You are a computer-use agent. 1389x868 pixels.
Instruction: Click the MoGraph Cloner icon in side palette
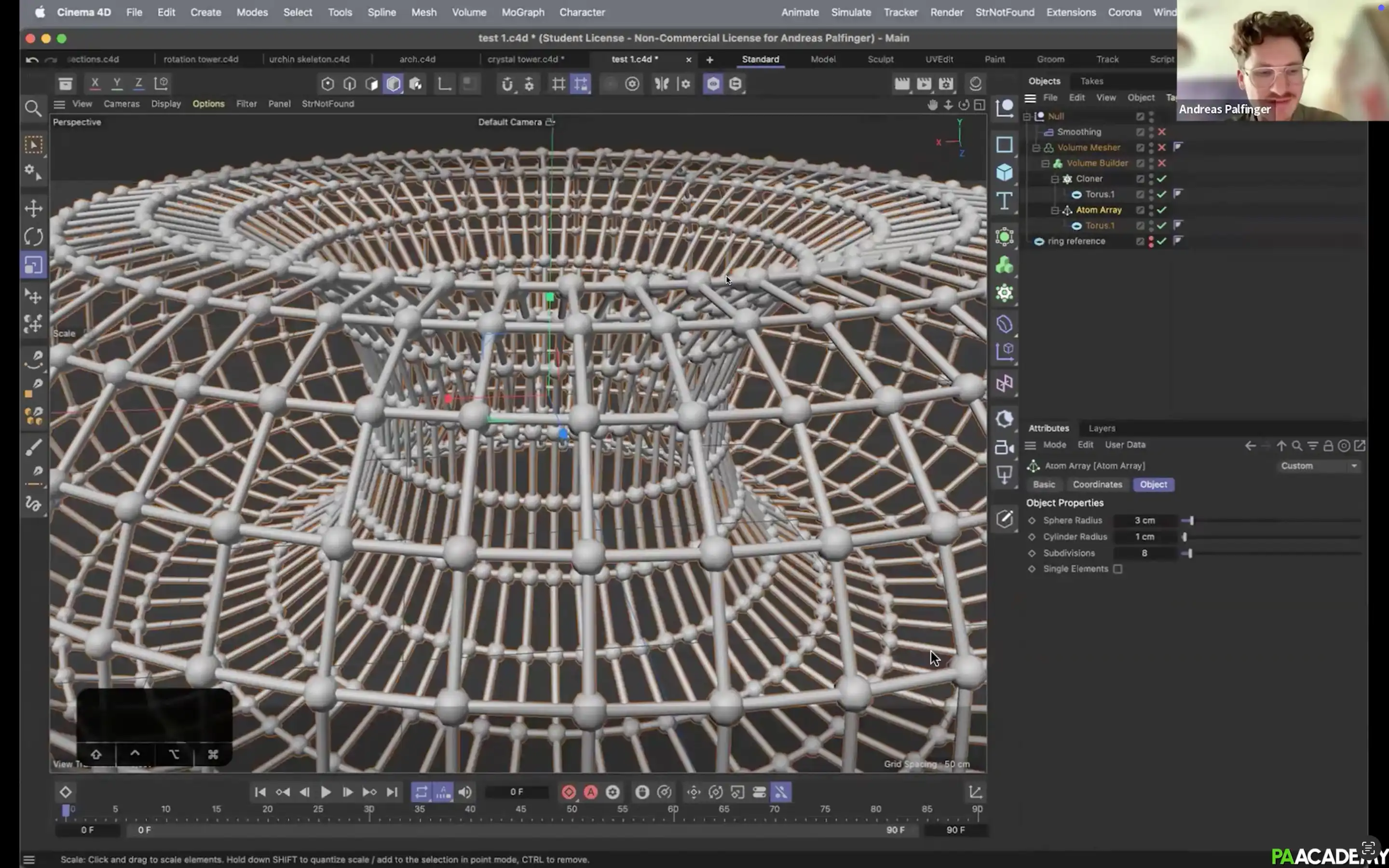coord(1004,293)
